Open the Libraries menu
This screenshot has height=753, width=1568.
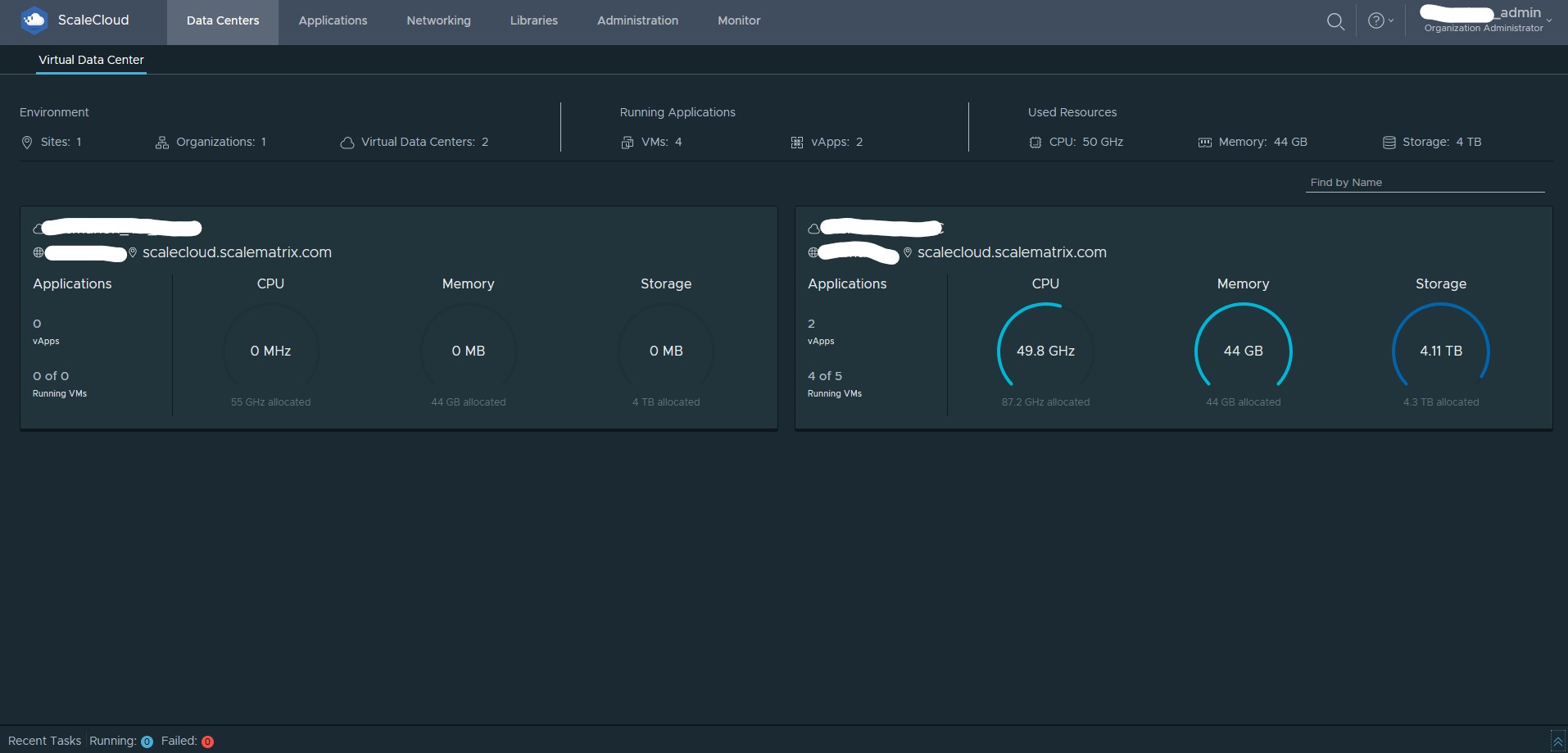533,21
